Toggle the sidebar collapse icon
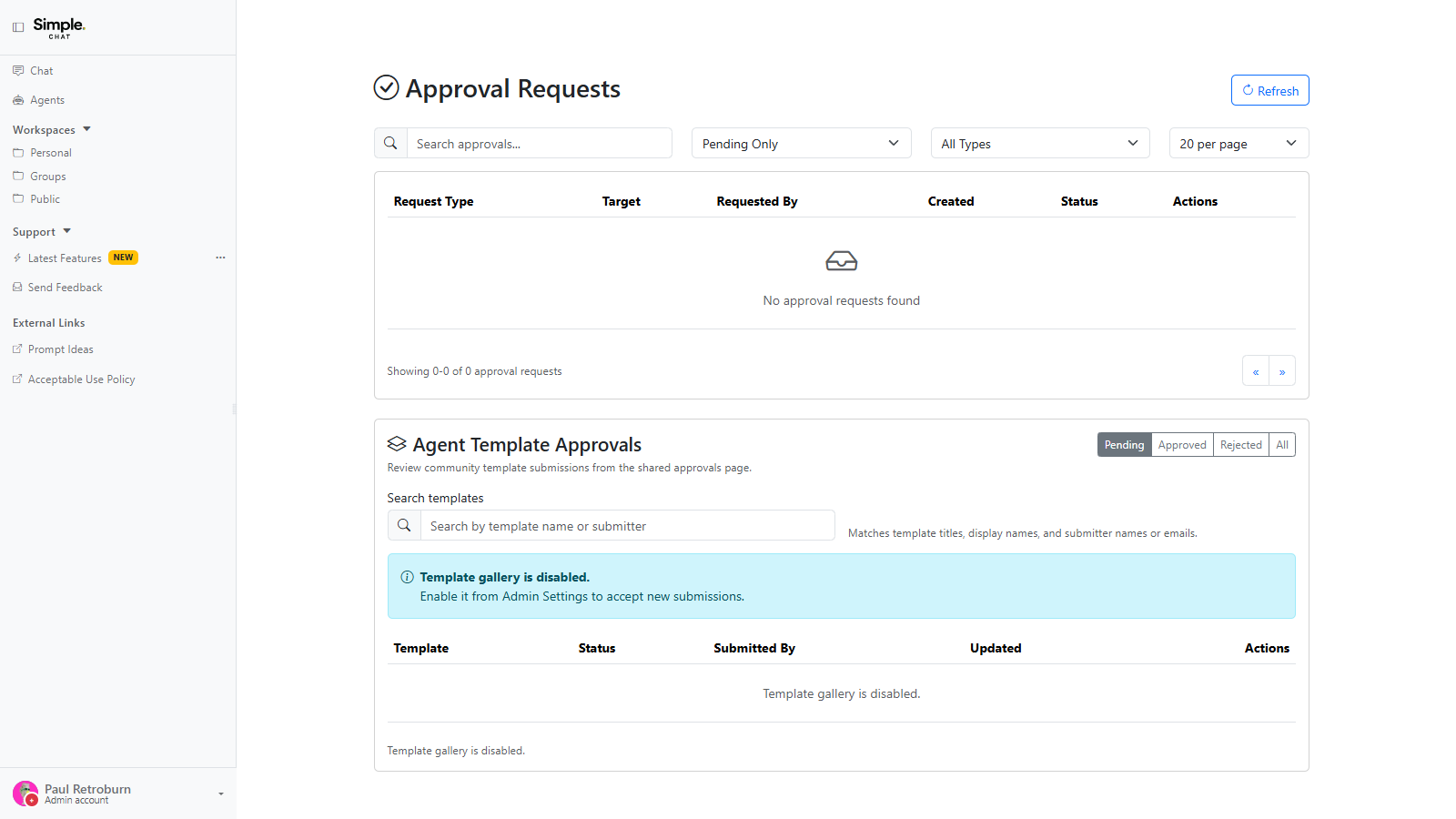The width and height of the screenshot is (1456, 819). 18,27
